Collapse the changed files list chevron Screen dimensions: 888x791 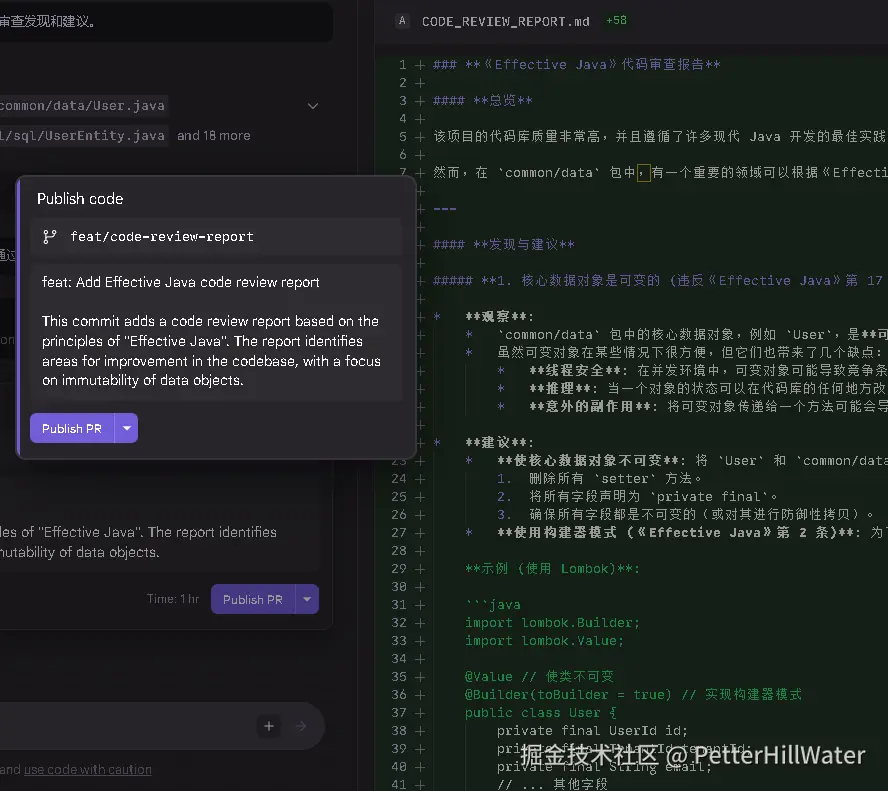coord(313,106)
